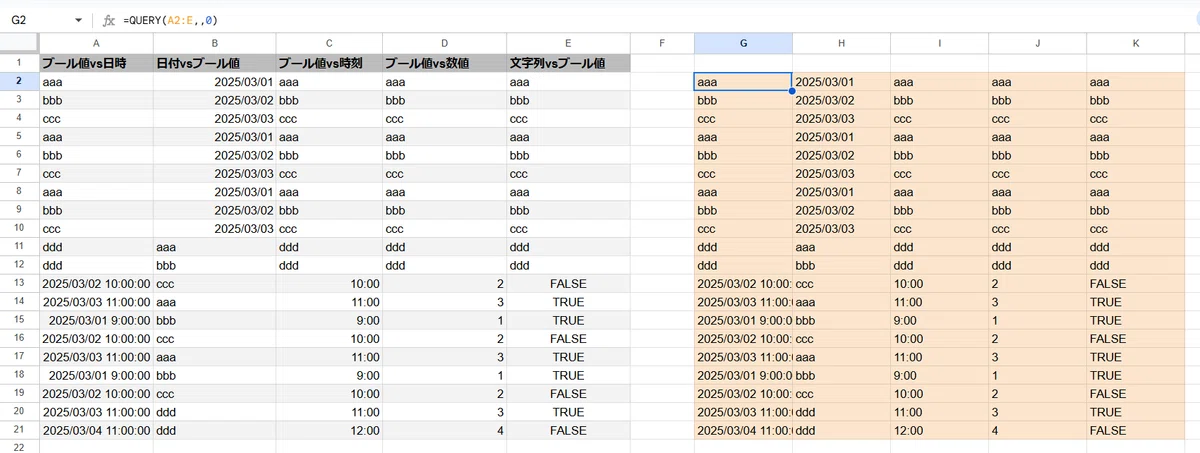The width and height of the screenshot is (1200, 453).
Task: Select column A header
Action: (96, 43)
